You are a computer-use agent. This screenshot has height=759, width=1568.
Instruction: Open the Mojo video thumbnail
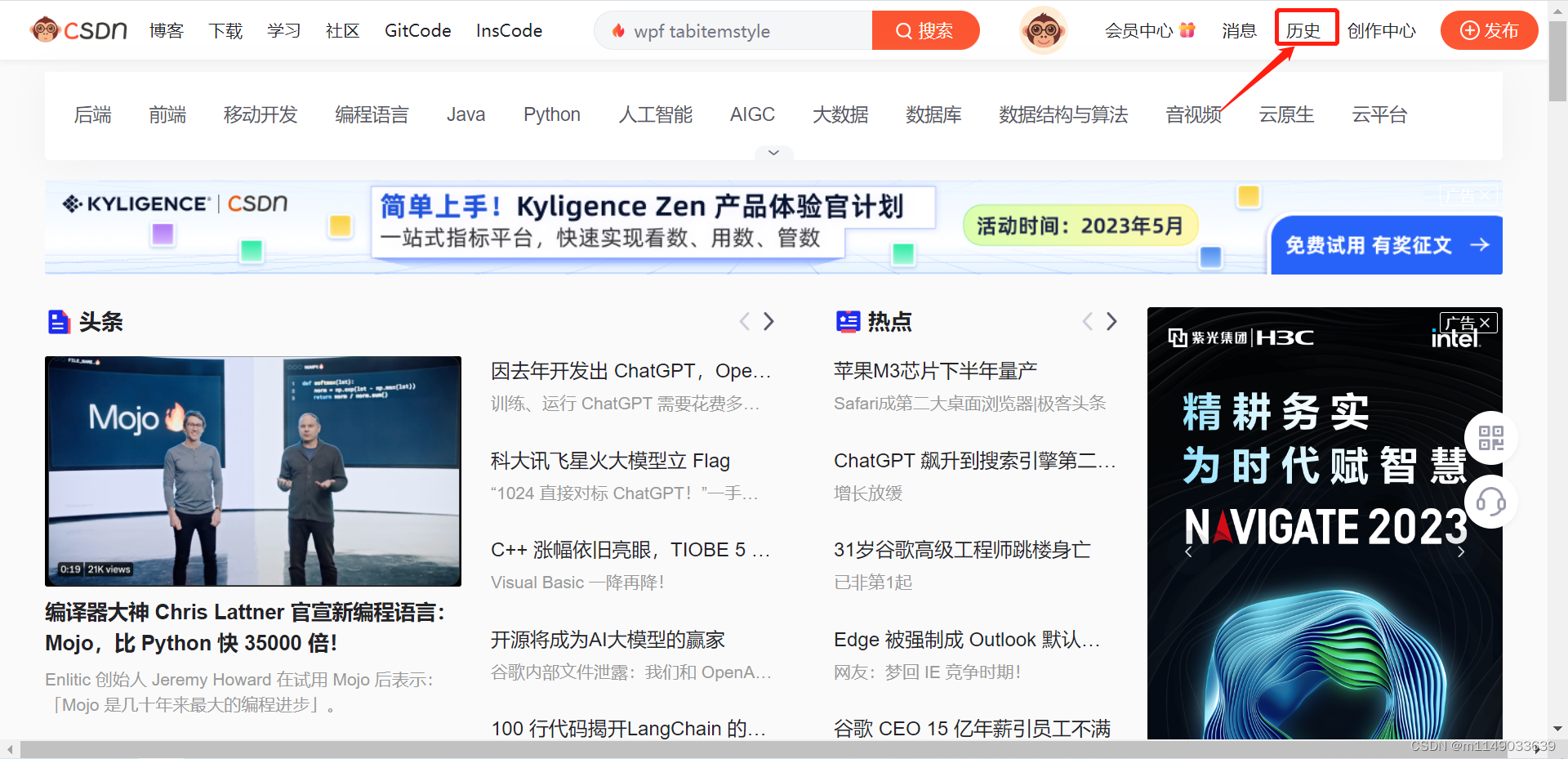[253, 471]
